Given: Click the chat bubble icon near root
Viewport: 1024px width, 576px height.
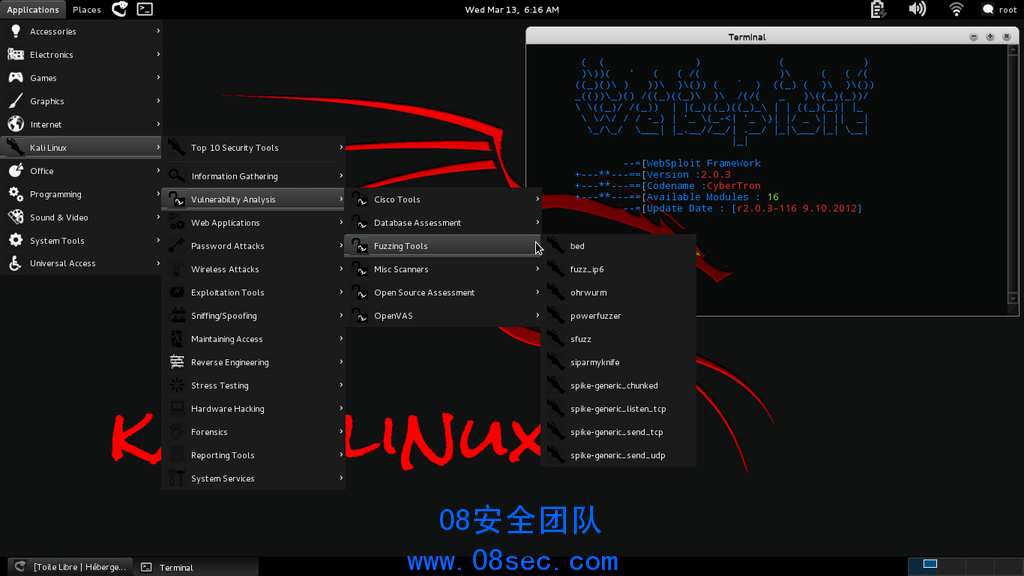Looking at the screenshot, I should tap(988, 9).
